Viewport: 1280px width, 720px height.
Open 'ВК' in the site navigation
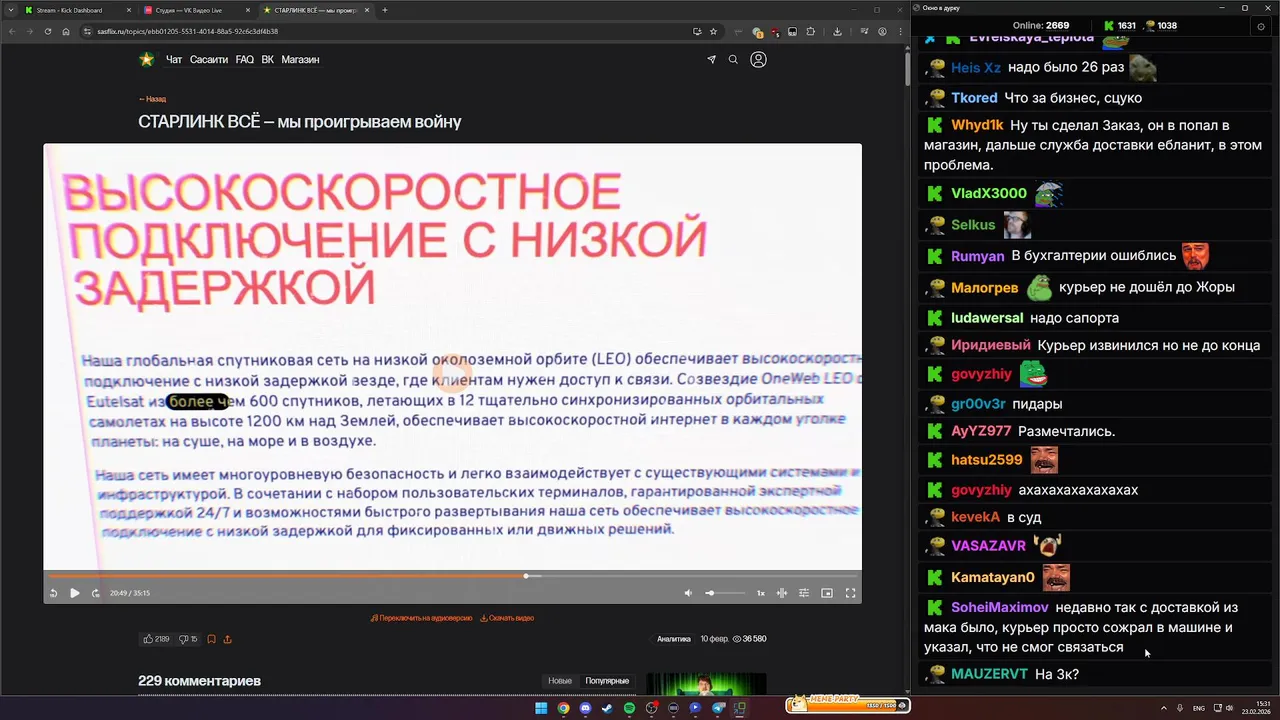tap(268, 60)
